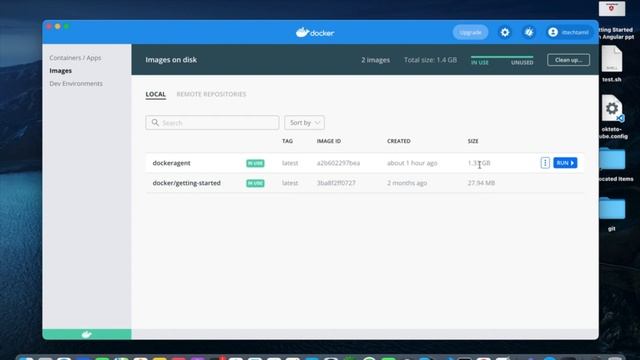Image resolution: width=640 pixels, height=360 pixels.
Task: Click the IN USE / UNUSED usage bar
Action: 502,60
